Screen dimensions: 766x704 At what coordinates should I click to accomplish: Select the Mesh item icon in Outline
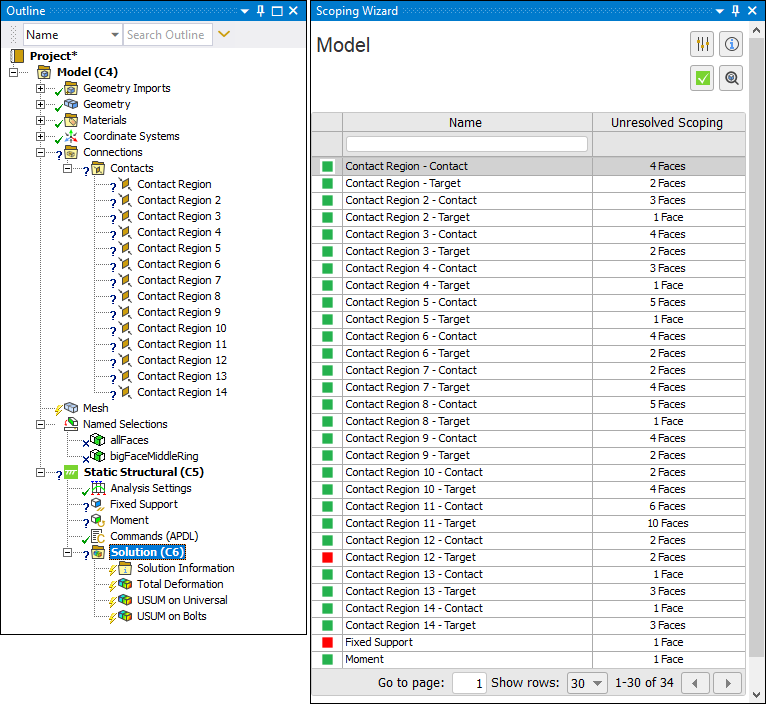(71, 408)
